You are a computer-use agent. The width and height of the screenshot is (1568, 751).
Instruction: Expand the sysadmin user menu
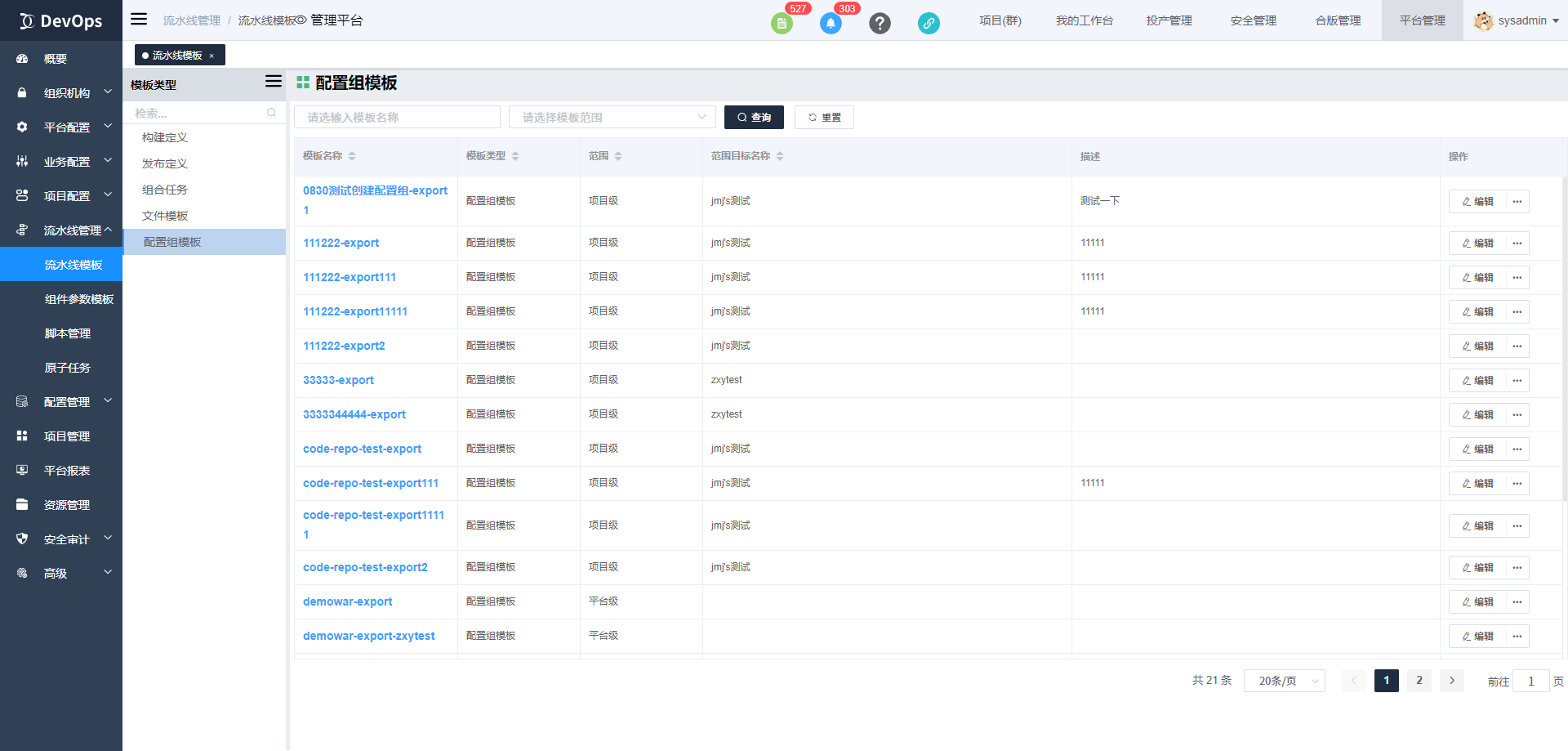[1517, 20]
